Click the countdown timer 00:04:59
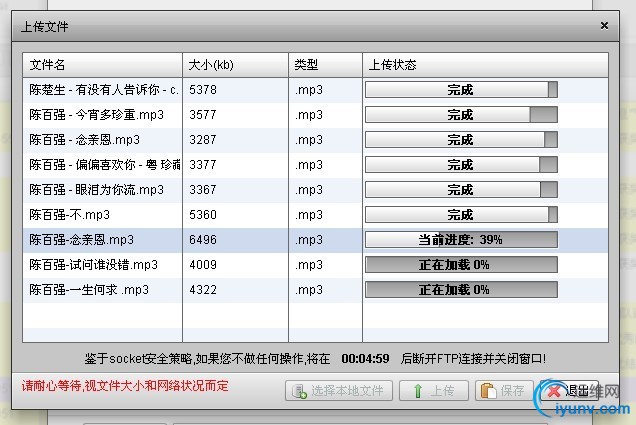Image resolution: width=636 pixels, height=425 pixels. coord(365,358)
